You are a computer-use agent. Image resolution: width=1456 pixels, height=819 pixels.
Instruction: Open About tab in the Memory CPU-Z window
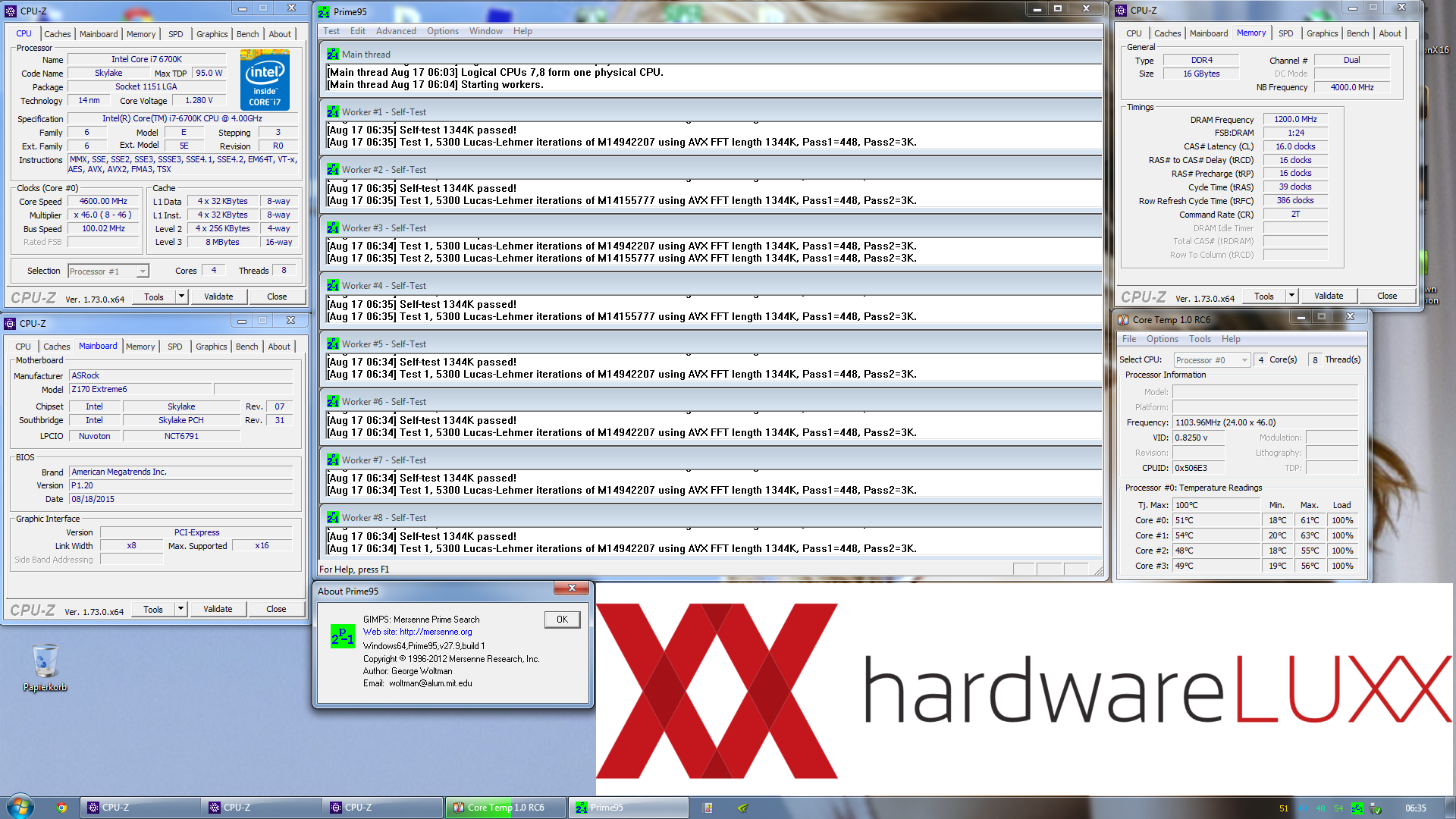point(1390,33)
